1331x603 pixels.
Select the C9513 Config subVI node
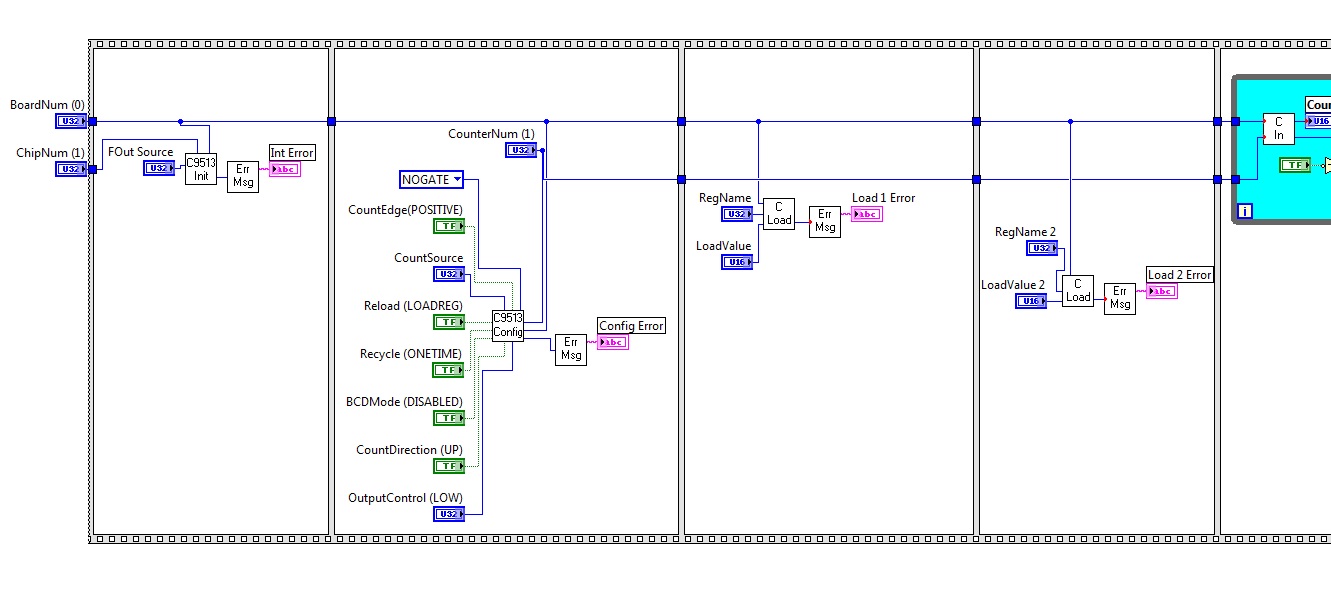tap(508, 325)
